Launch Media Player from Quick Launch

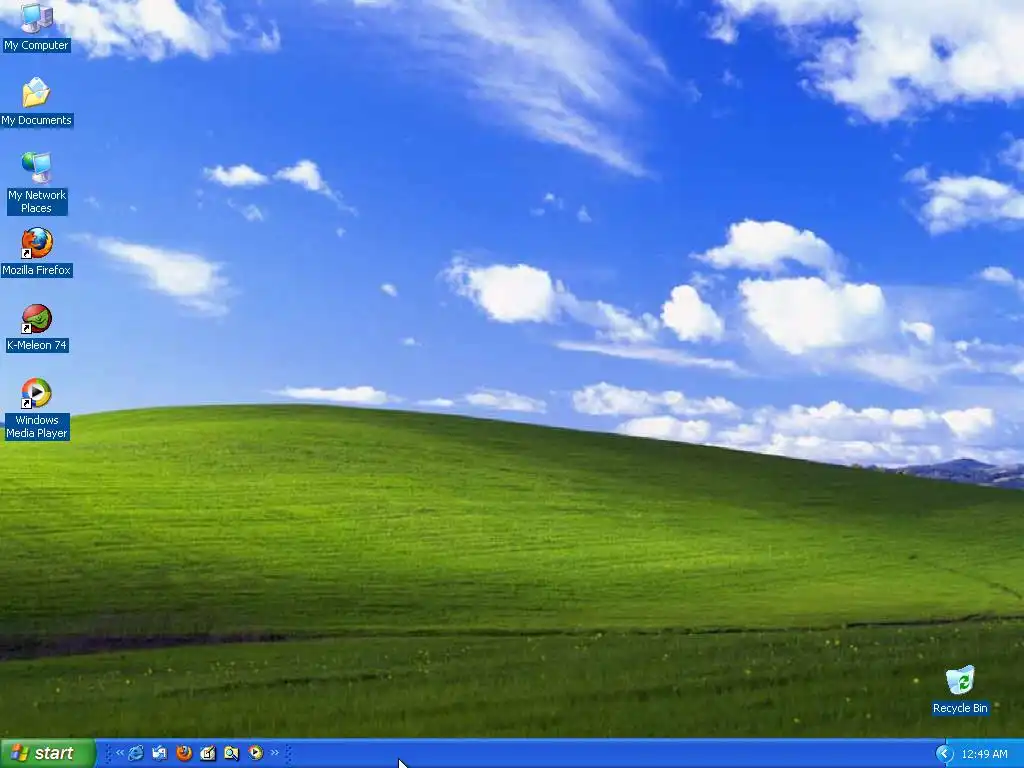tap(255, 753)
